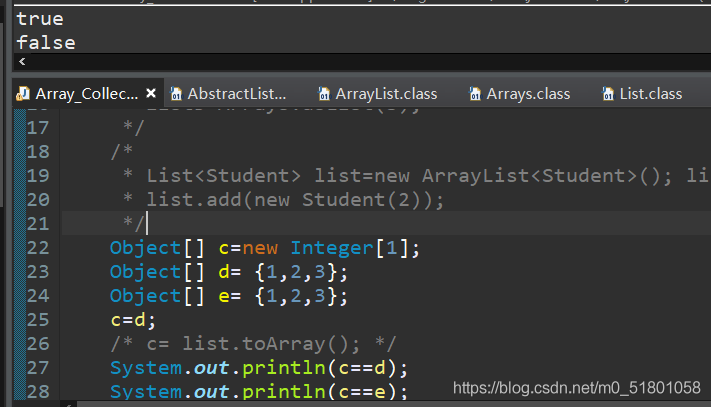Click line number 25 in the gutter
Screen dimensions: 711x407
(x=38, y=320)
